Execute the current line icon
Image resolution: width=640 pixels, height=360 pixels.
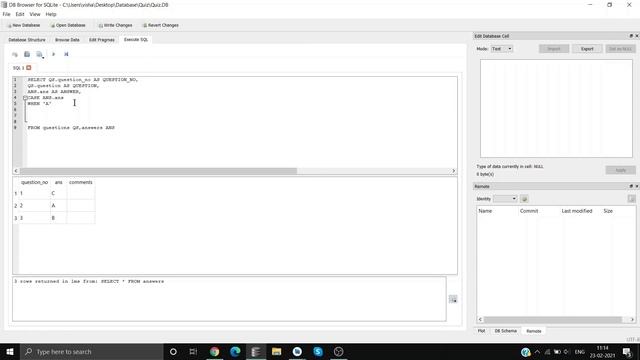[x=66, y=54]
